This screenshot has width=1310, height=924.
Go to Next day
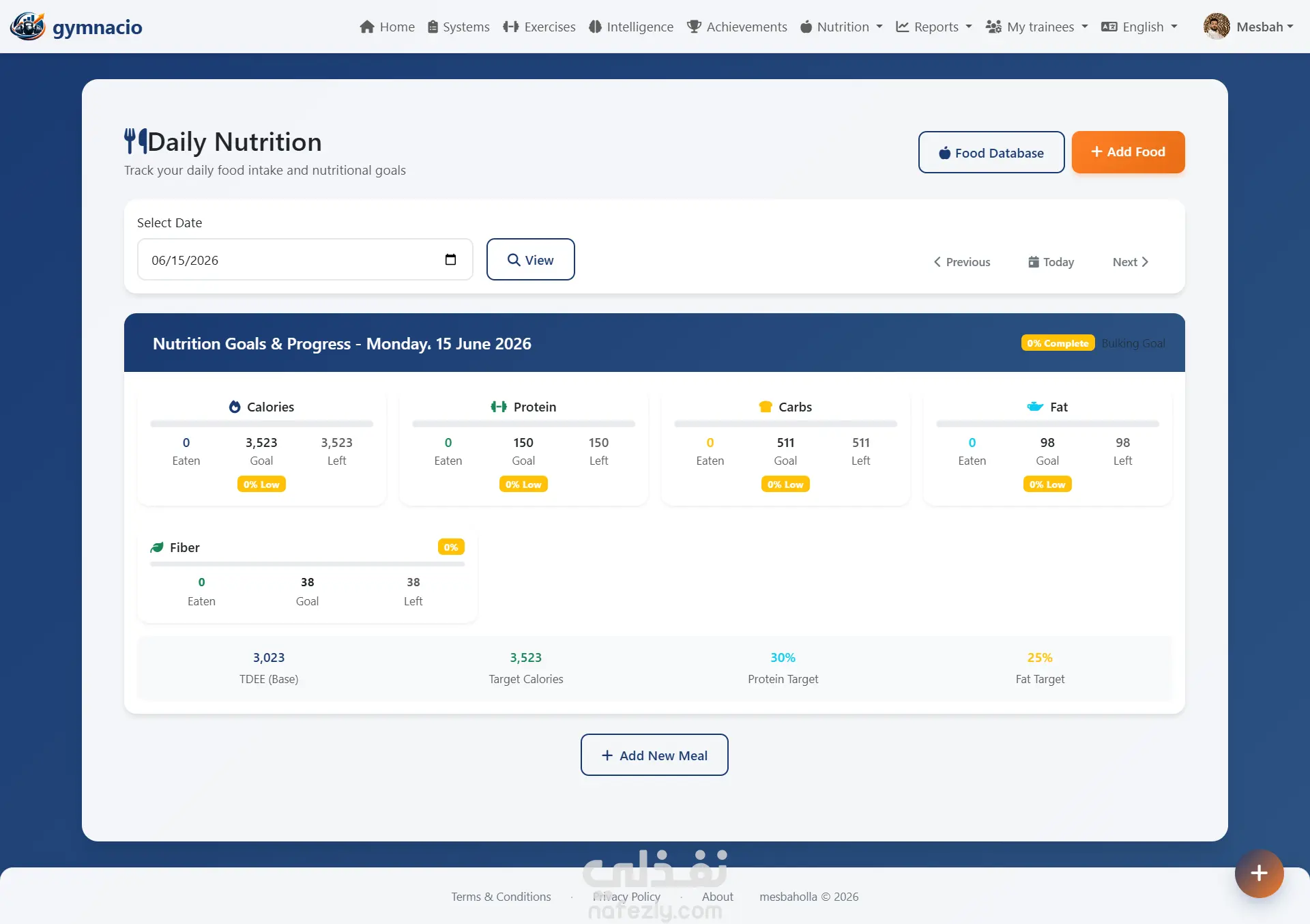[1131, 262]
